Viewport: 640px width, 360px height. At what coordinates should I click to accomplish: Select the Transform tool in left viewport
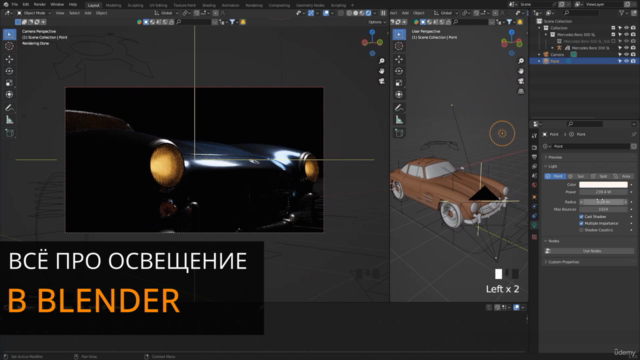tap(9, 95)
